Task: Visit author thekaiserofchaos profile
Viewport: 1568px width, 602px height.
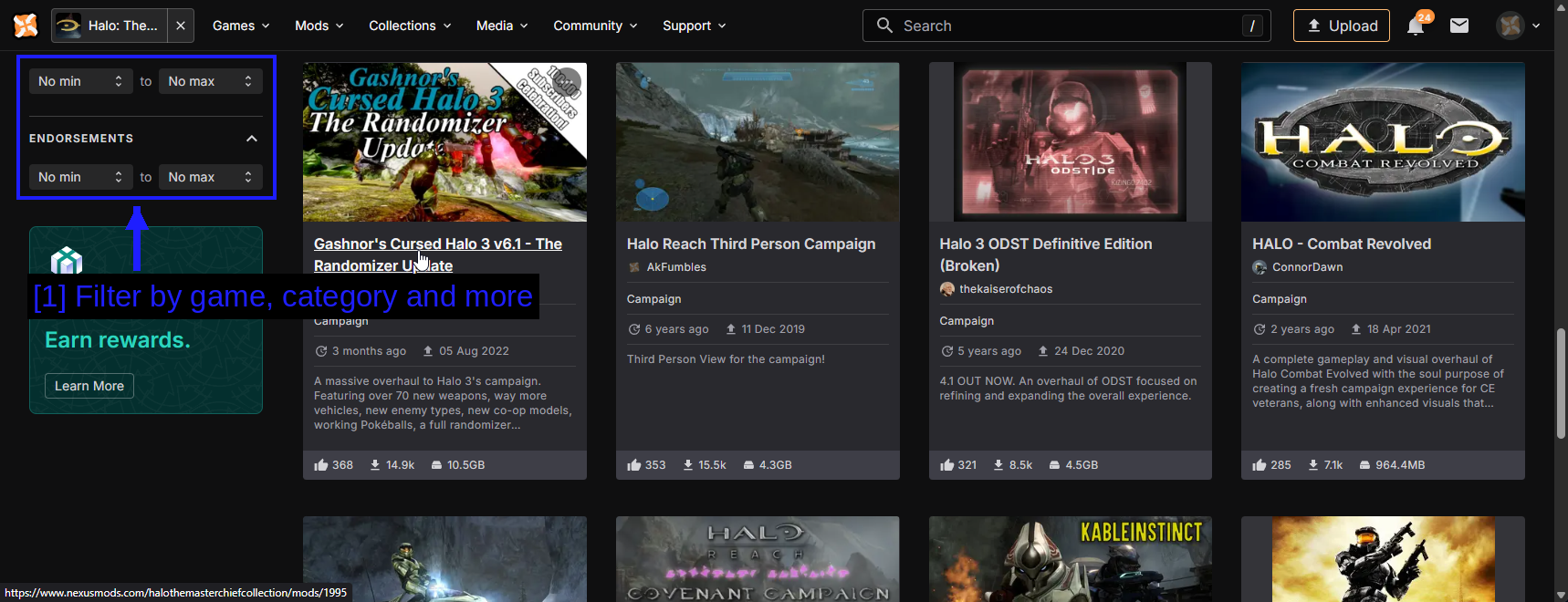Action: [1006, 289]
